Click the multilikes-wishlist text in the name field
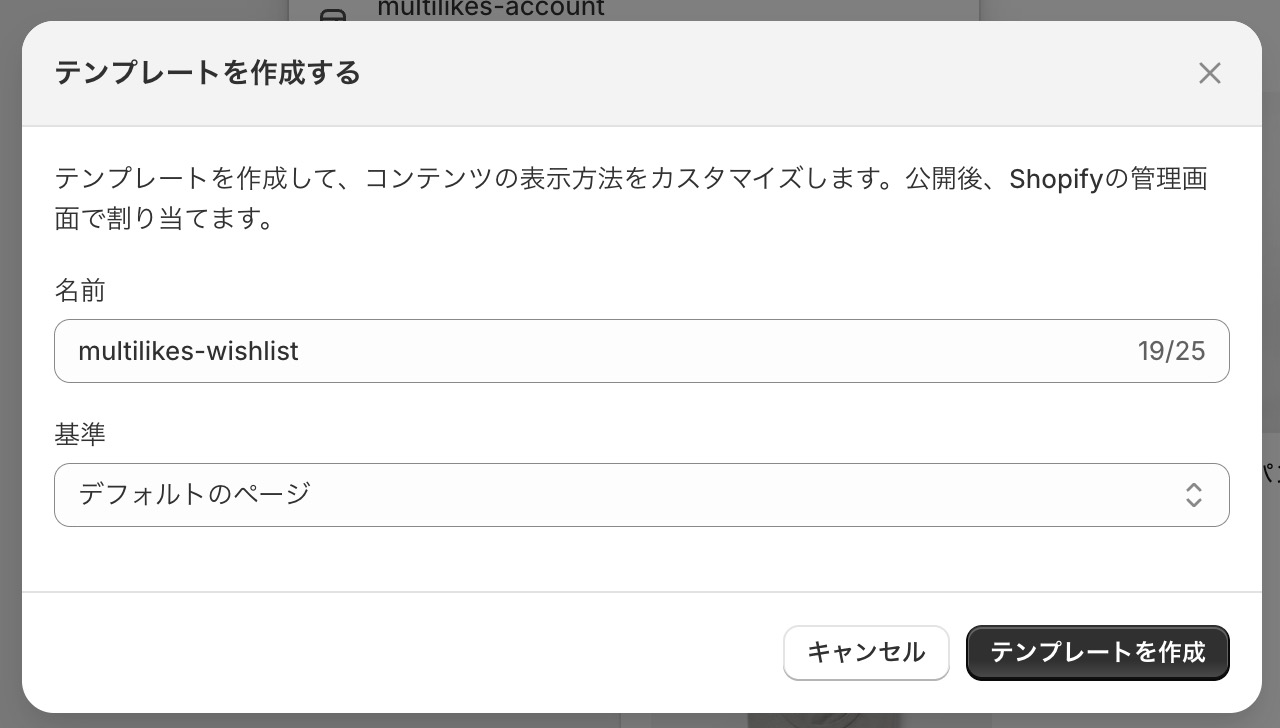1280x728 pixels. tap(188, 351)
